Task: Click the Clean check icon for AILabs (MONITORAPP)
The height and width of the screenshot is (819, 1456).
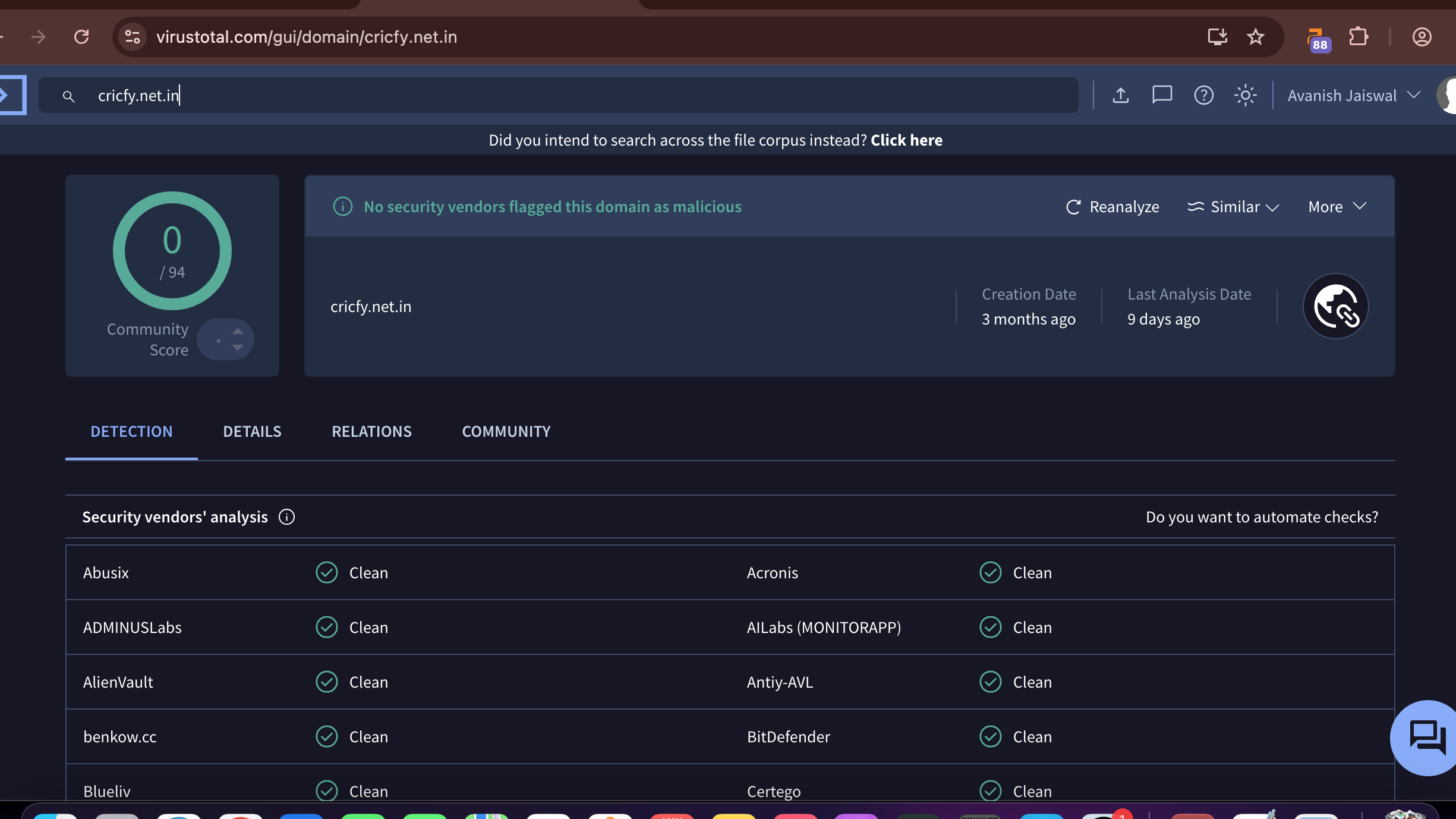Action: pos(990,628)
